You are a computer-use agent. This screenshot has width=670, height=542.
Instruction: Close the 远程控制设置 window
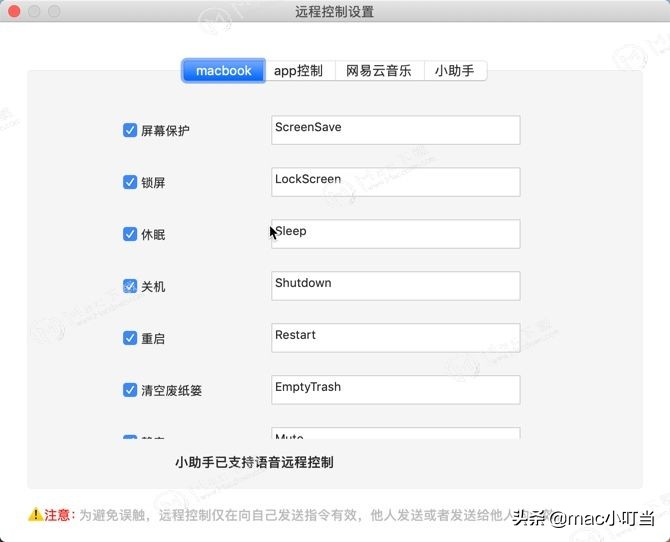(14, 11)
